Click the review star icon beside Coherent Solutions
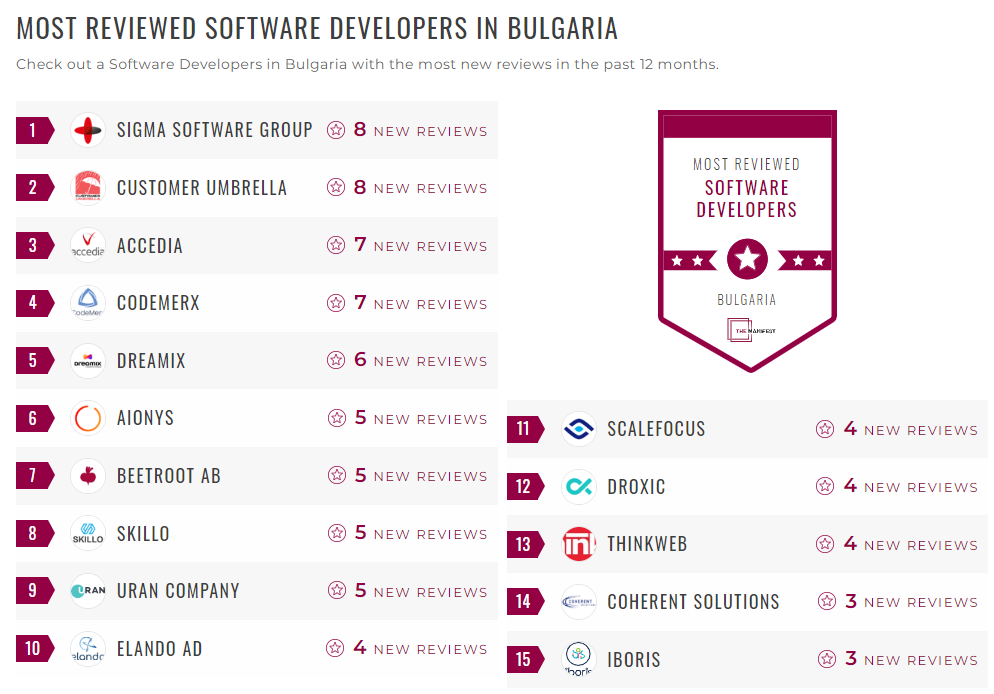Image resolution: width=994 pixels, height=694 pixels. tap(827, 601)
